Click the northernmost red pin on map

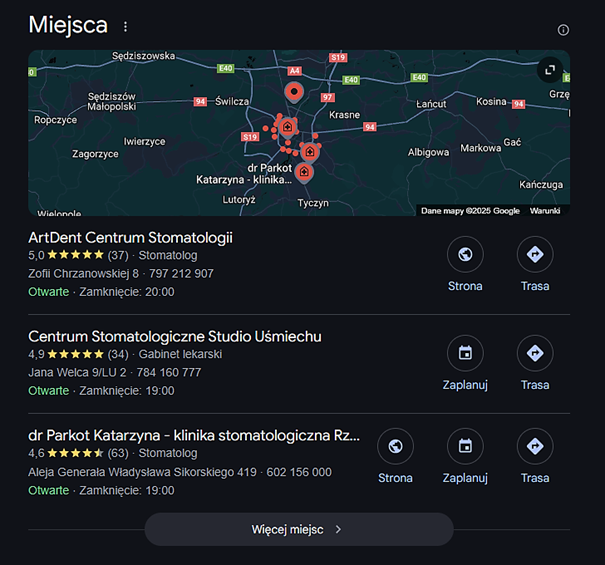coord(294,93)
